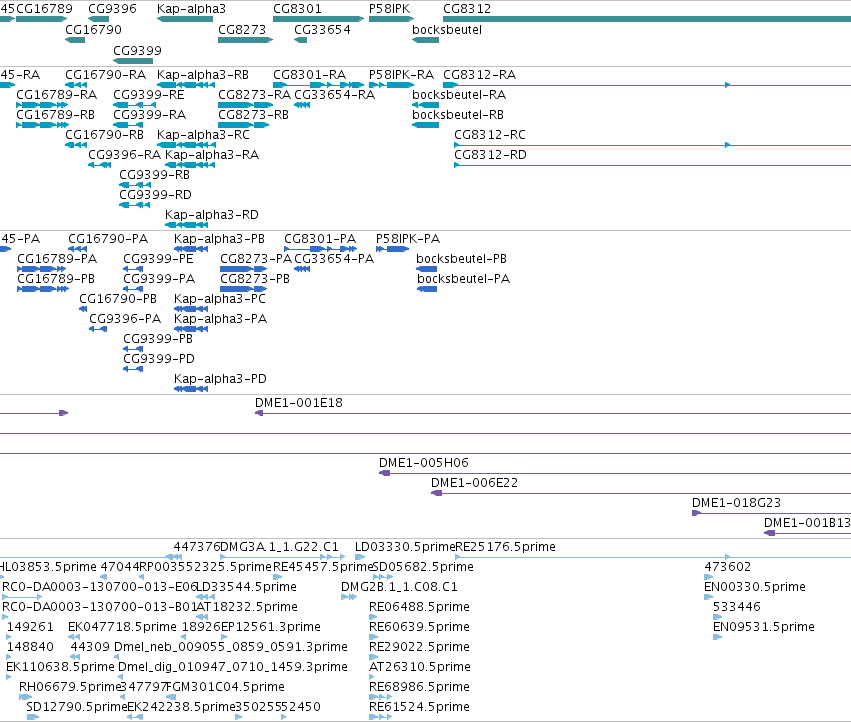
Task: Click the CG8301 gene feature
Action: [318, 19]
